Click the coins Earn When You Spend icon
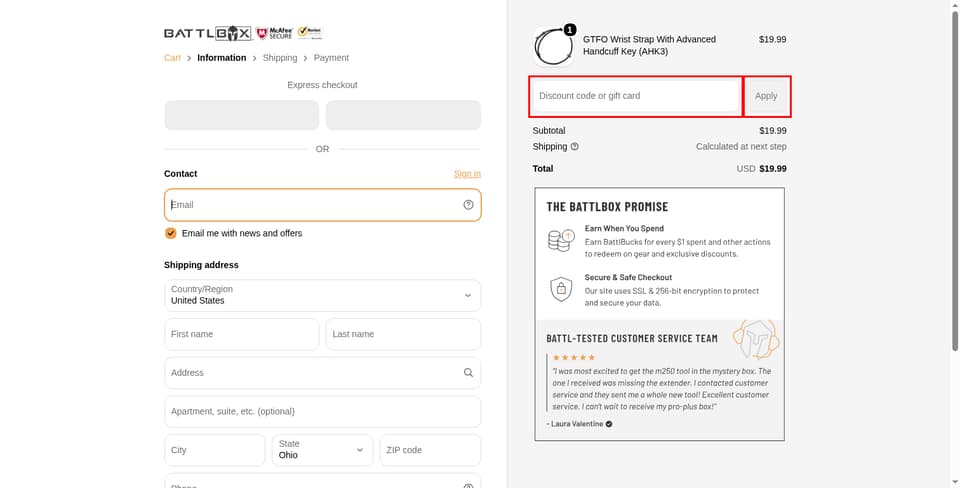 click(x=561, y=240)
